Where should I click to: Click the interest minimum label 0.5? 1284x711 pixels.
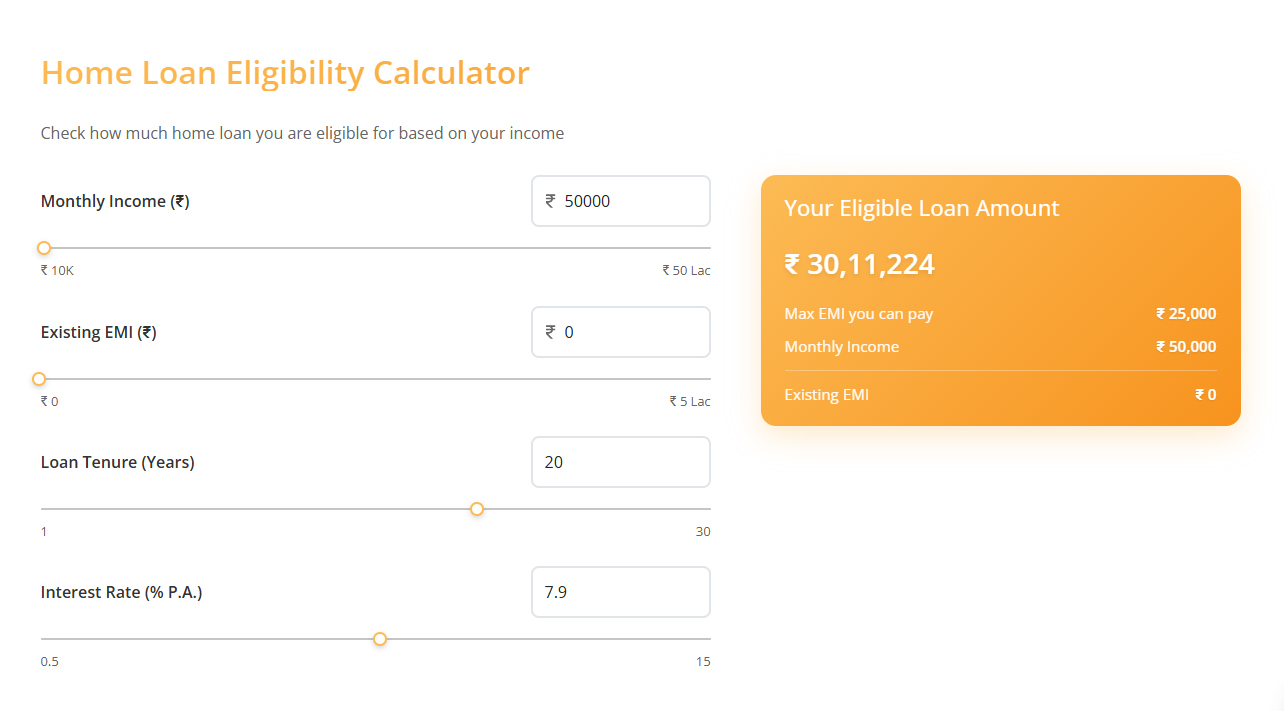click(50, 661)
